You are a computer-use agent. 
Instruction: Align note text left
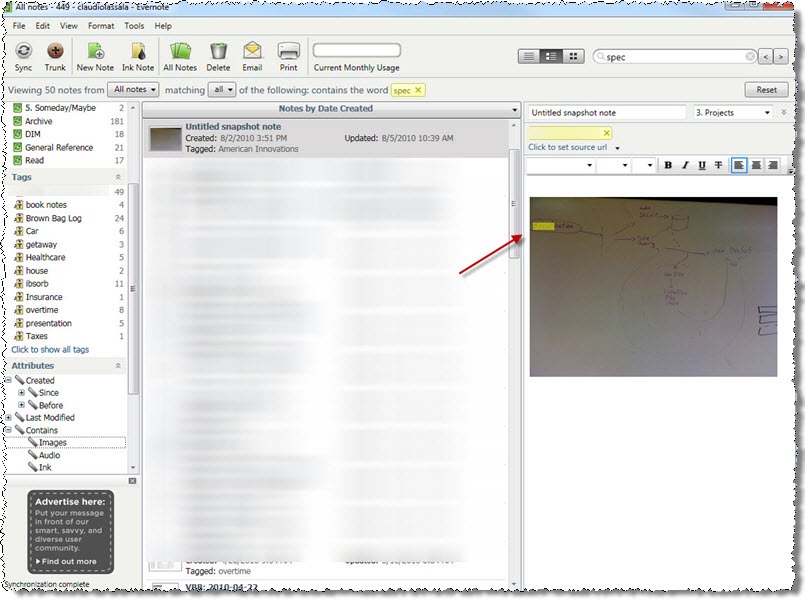(739, 165)
